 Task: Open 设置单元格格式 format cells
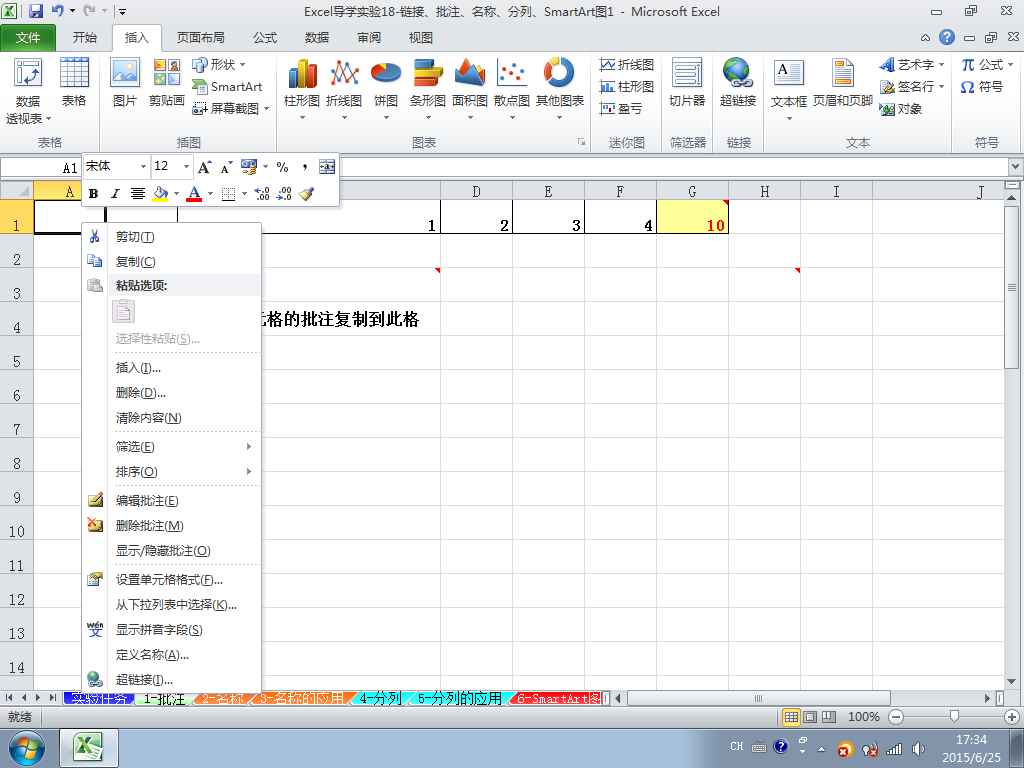pyautogui.click(x=172, y=579)
